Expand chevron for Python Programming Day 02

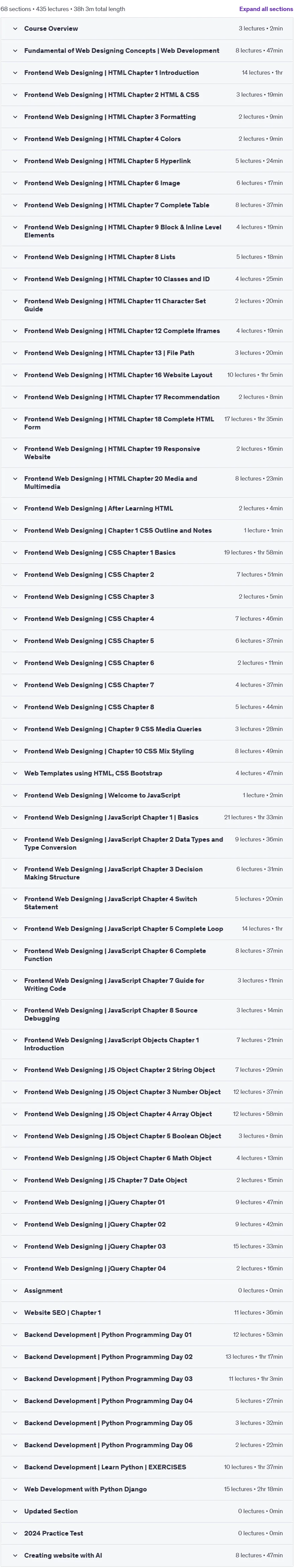point(15,1357)
